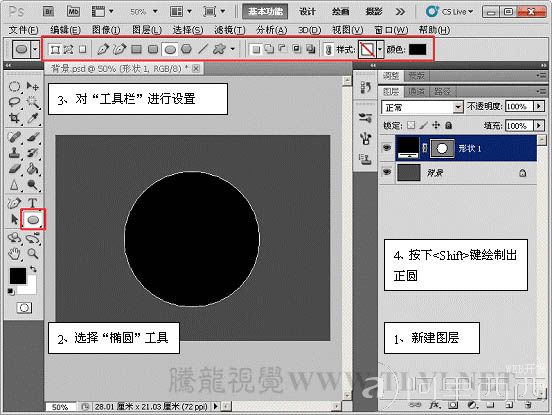Toggle visibility of the 背景 layer
Image resolution: width=552 pixels, height=415 pixels.
coord(387,172)
